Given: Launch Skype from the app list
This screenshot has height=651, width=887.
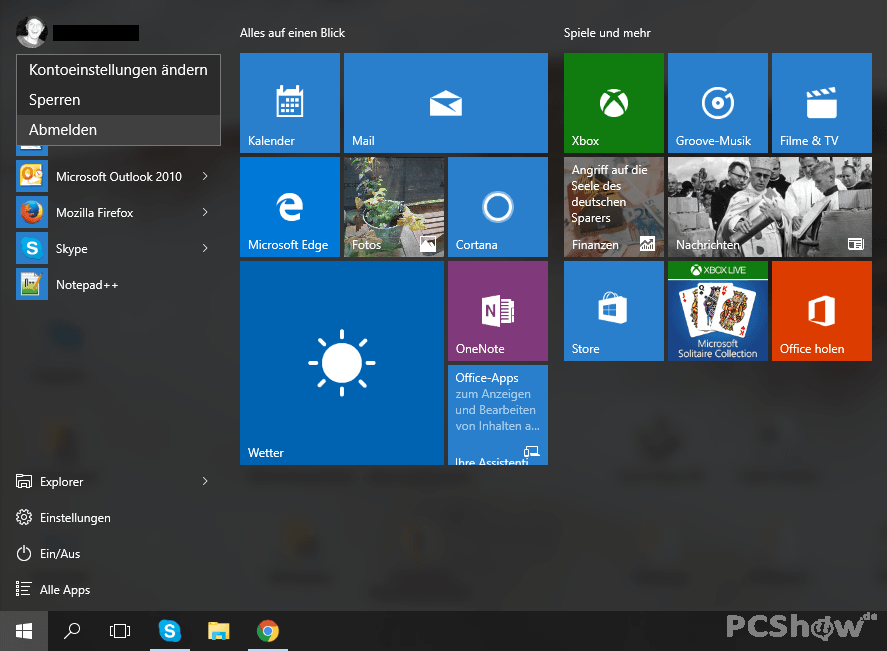Looking at the screenshot, I should click(113, 249).
